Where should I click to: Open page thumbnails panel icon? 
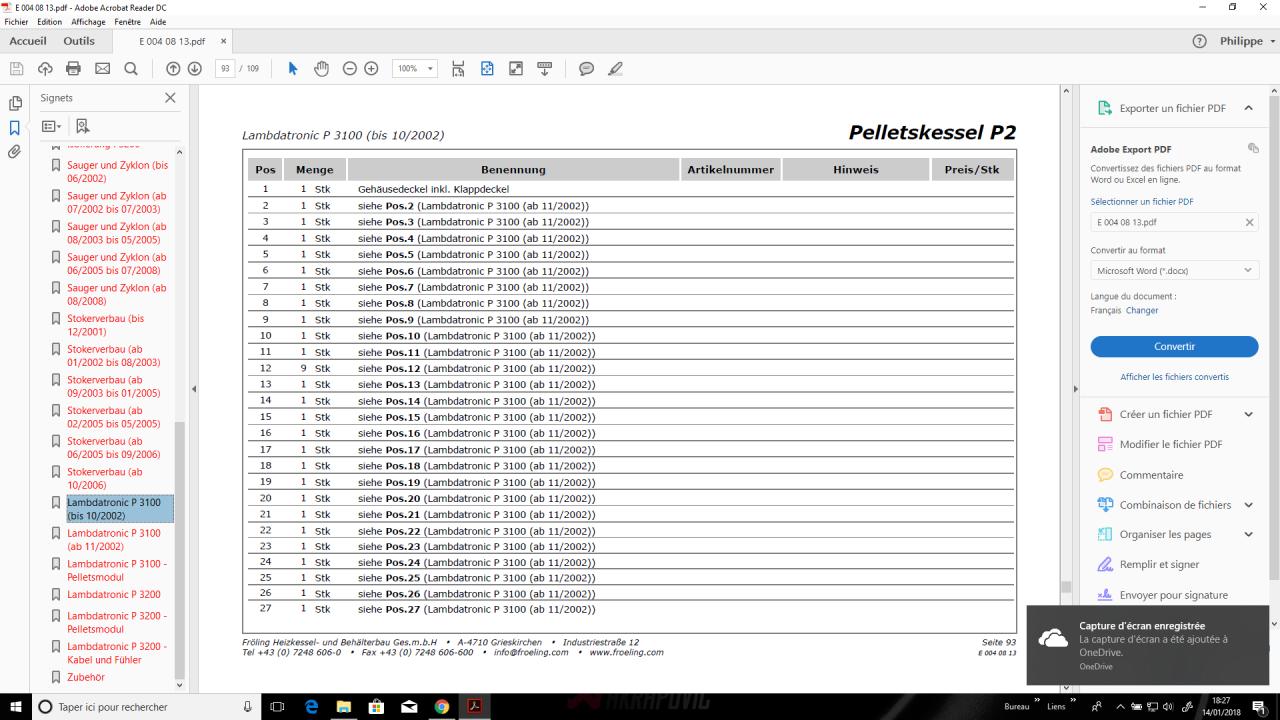click(x=15, y=103)
